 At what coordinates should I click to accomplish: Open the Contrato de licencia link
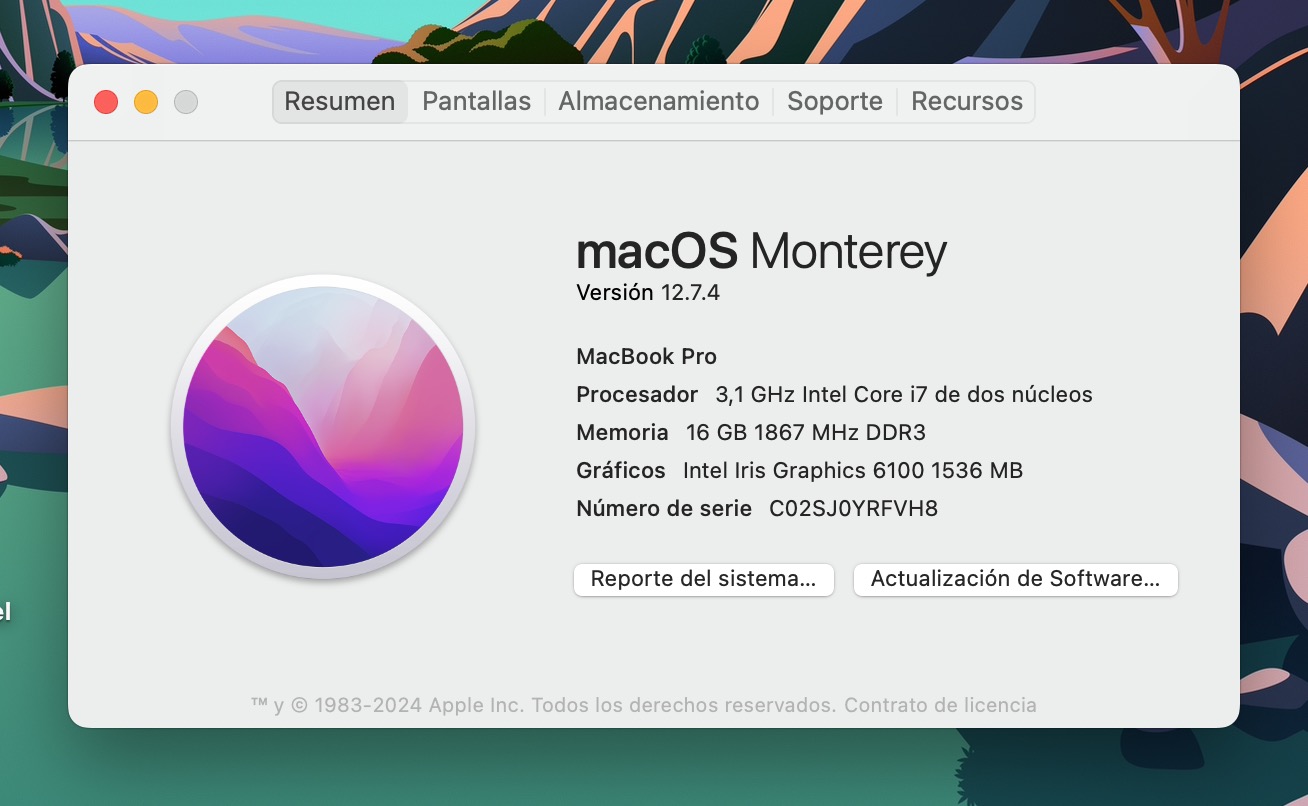click(x=940, y=705)
